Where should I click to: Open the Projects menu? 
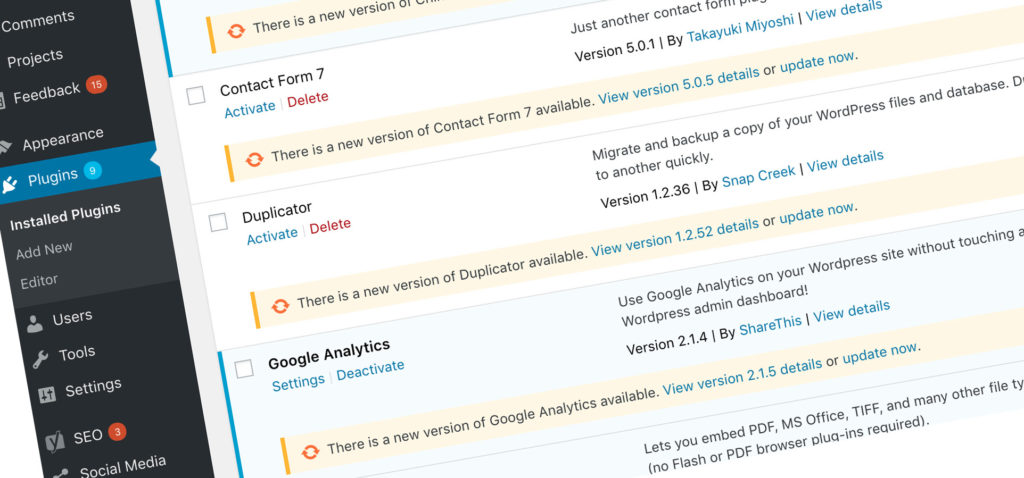click(35, 59)
